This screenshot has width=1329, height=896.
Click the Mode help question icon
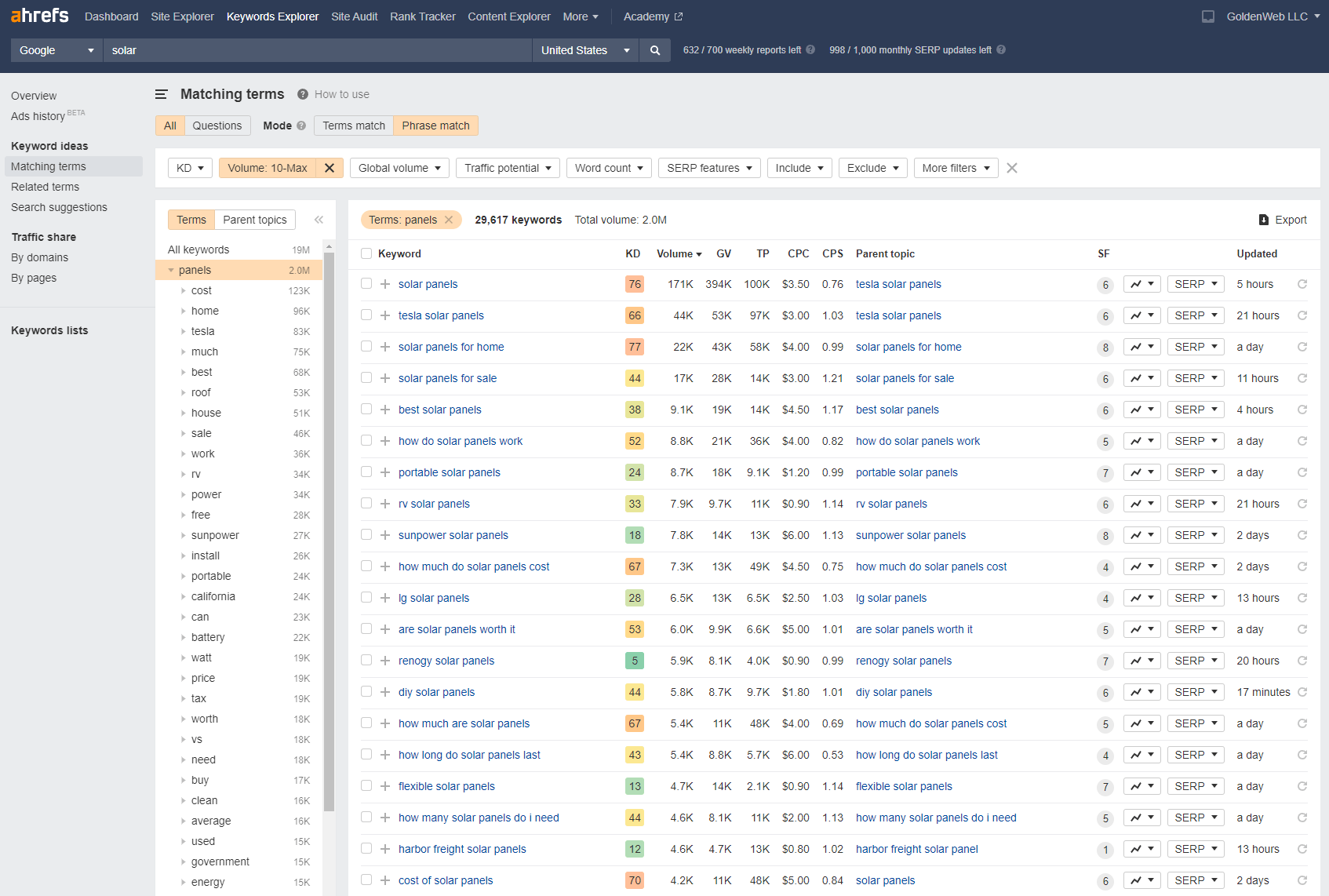(301, 126)
